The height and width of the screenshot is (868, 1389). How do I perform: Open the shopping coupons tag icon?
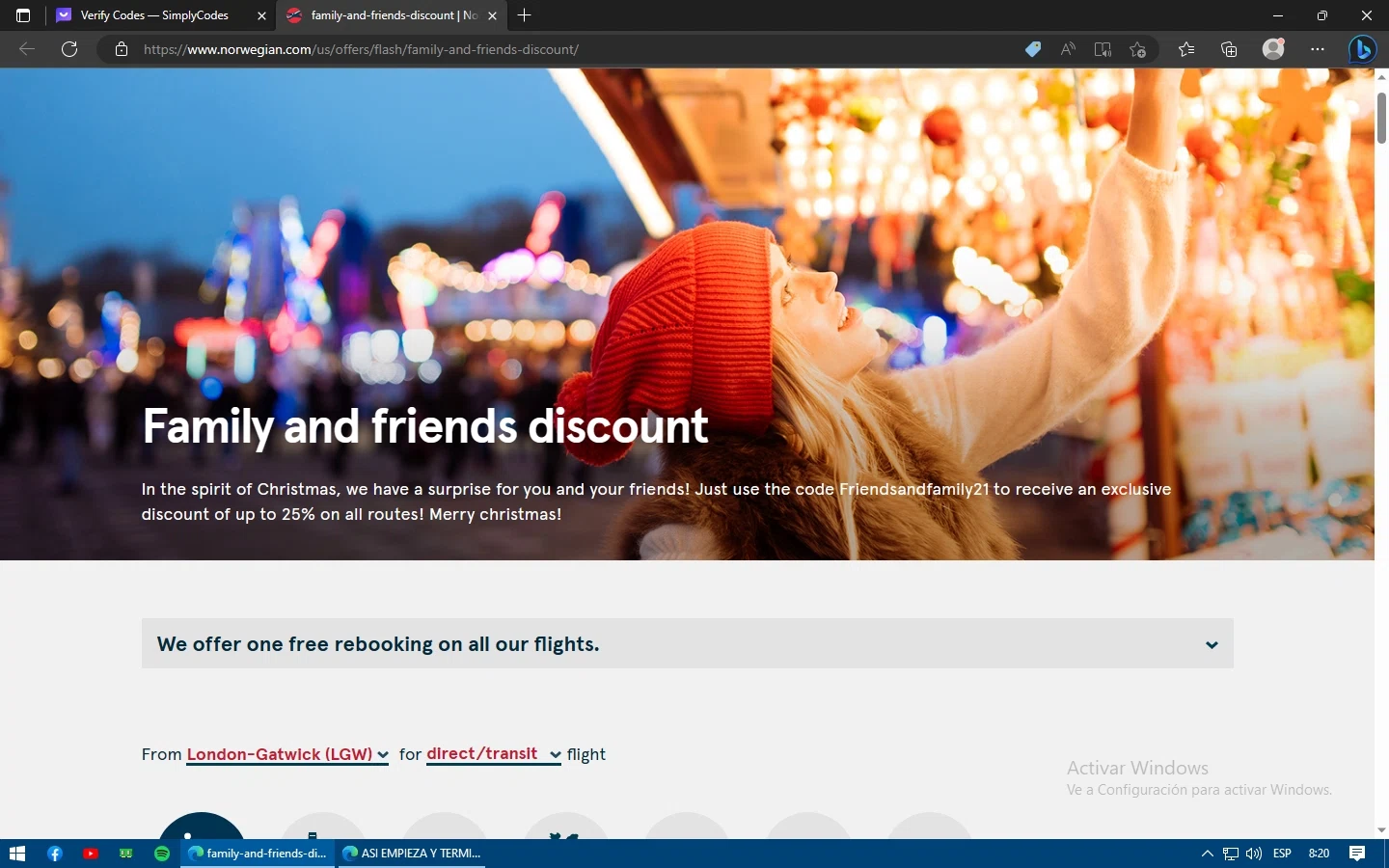[1033, 49]
